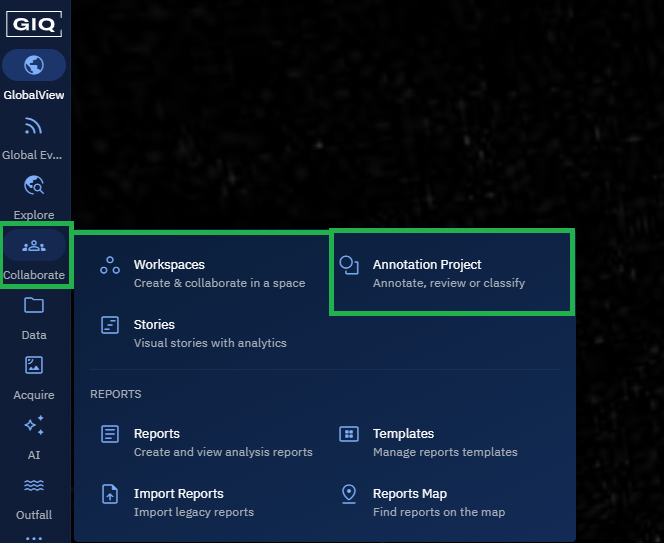Expand more sidebar items ellipsis
664x543 pixels.
pyautogui.click(x=34, y=537)
